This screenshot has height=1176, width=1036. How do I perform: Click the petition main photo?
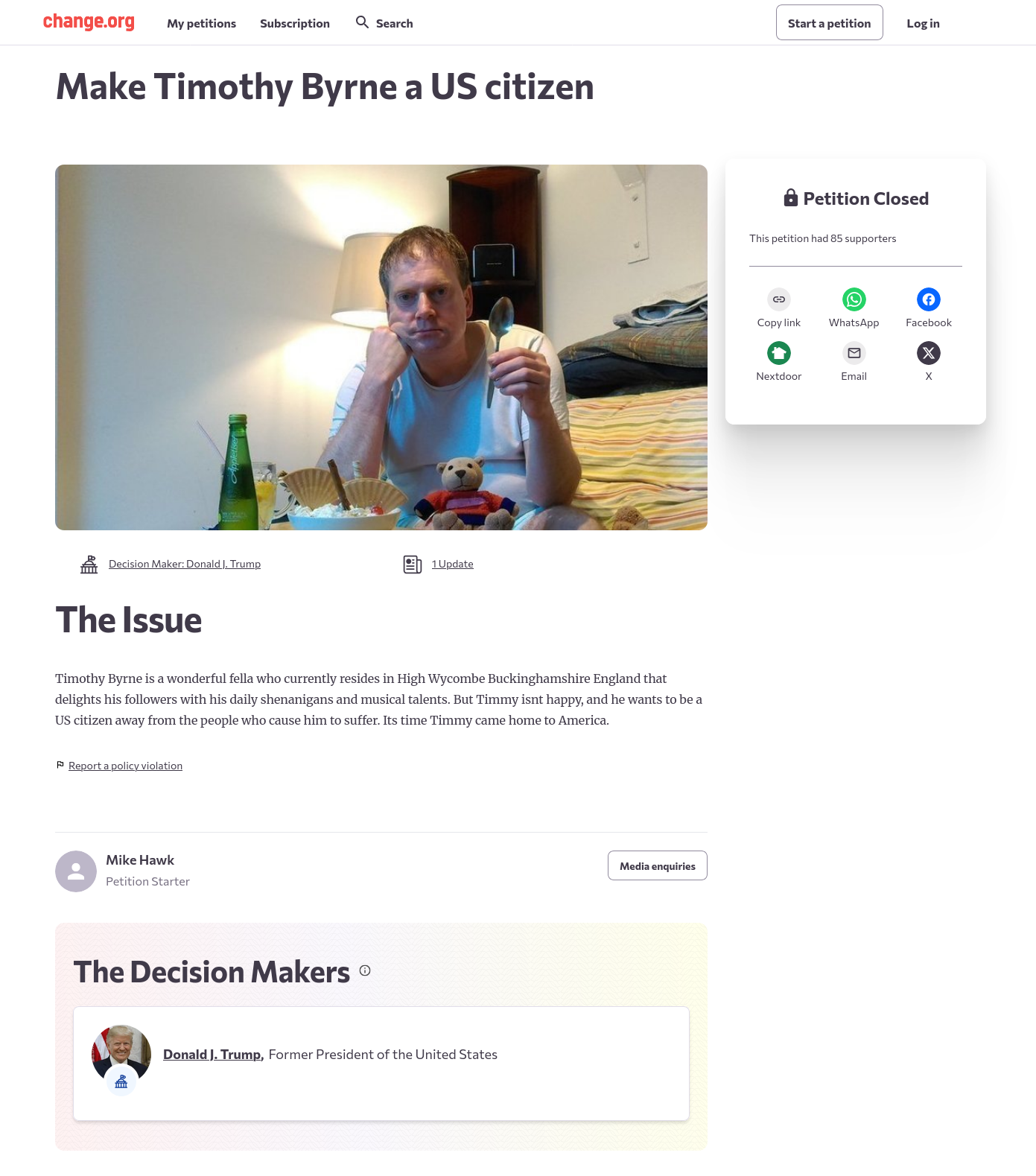click(x=381, y=347)
